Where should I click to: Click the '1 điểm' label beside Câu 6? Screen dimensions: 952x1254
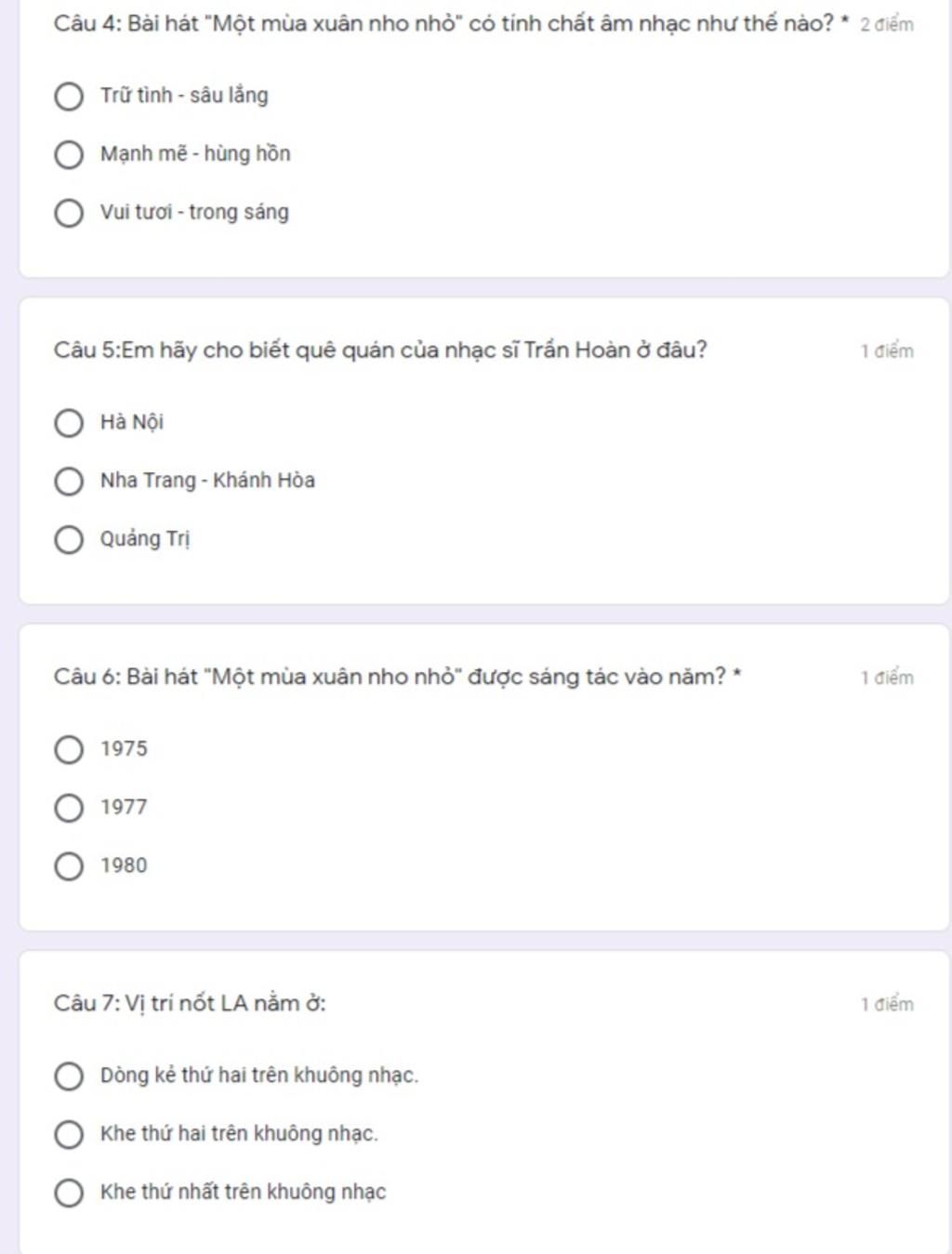coord(886,678)
